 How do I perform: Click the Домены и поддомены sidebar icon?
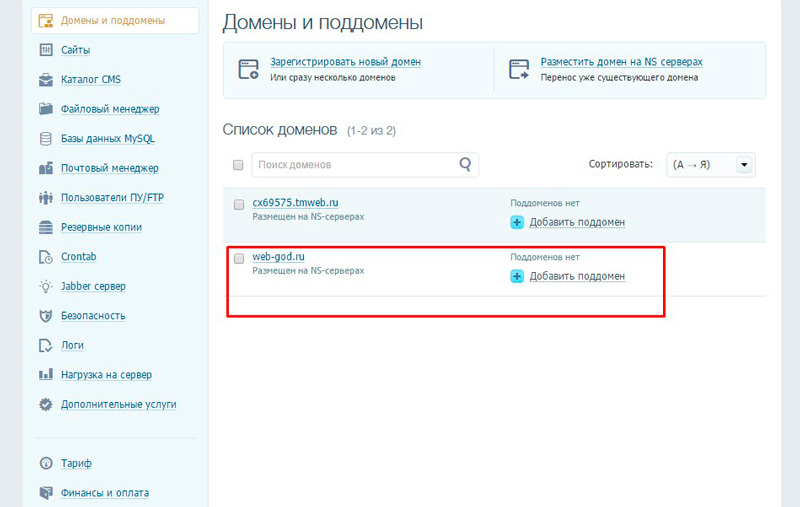coord(46,21)
